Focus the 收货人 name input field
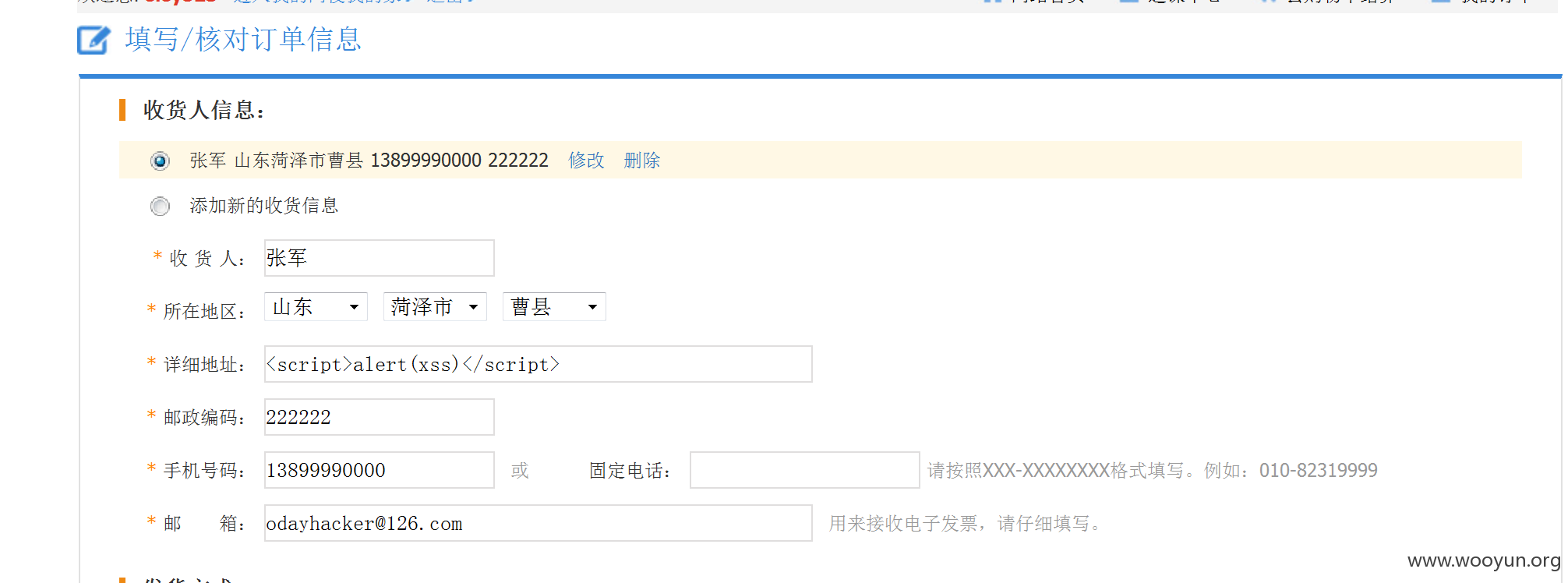This screenshot has height=583, width=1568. (379, 258)
